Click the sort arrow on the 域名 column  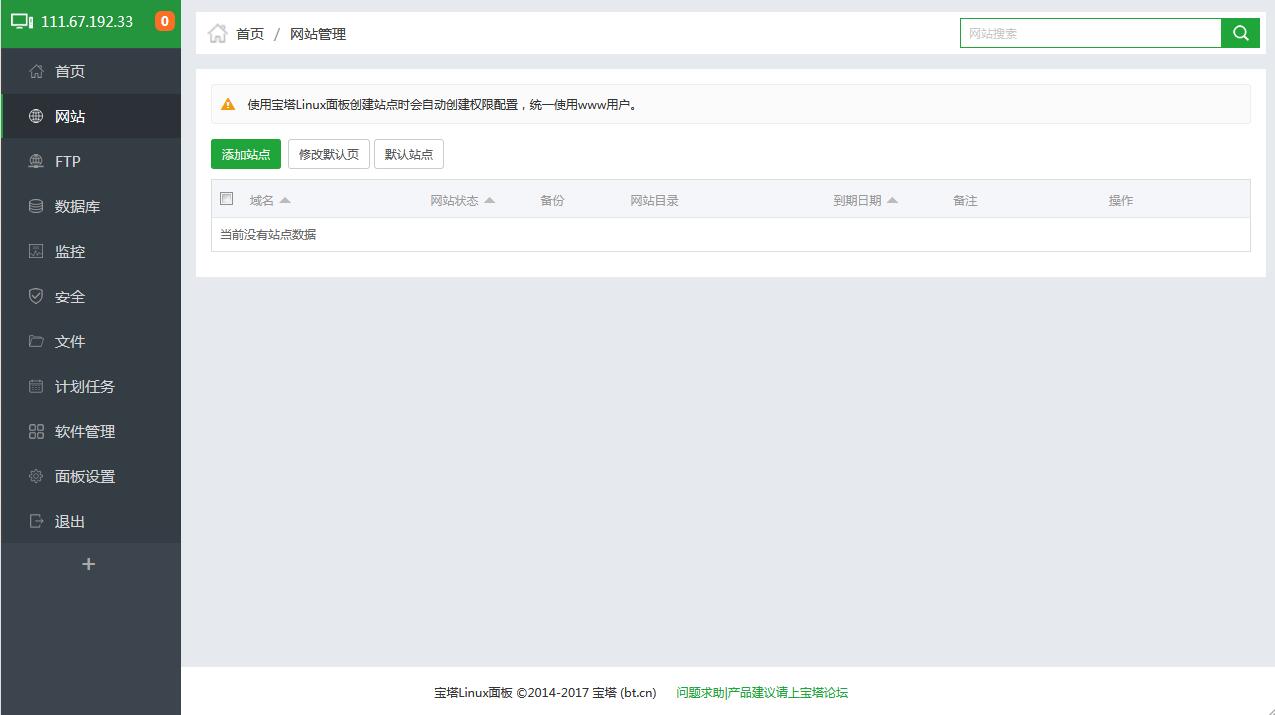(285, 199)
